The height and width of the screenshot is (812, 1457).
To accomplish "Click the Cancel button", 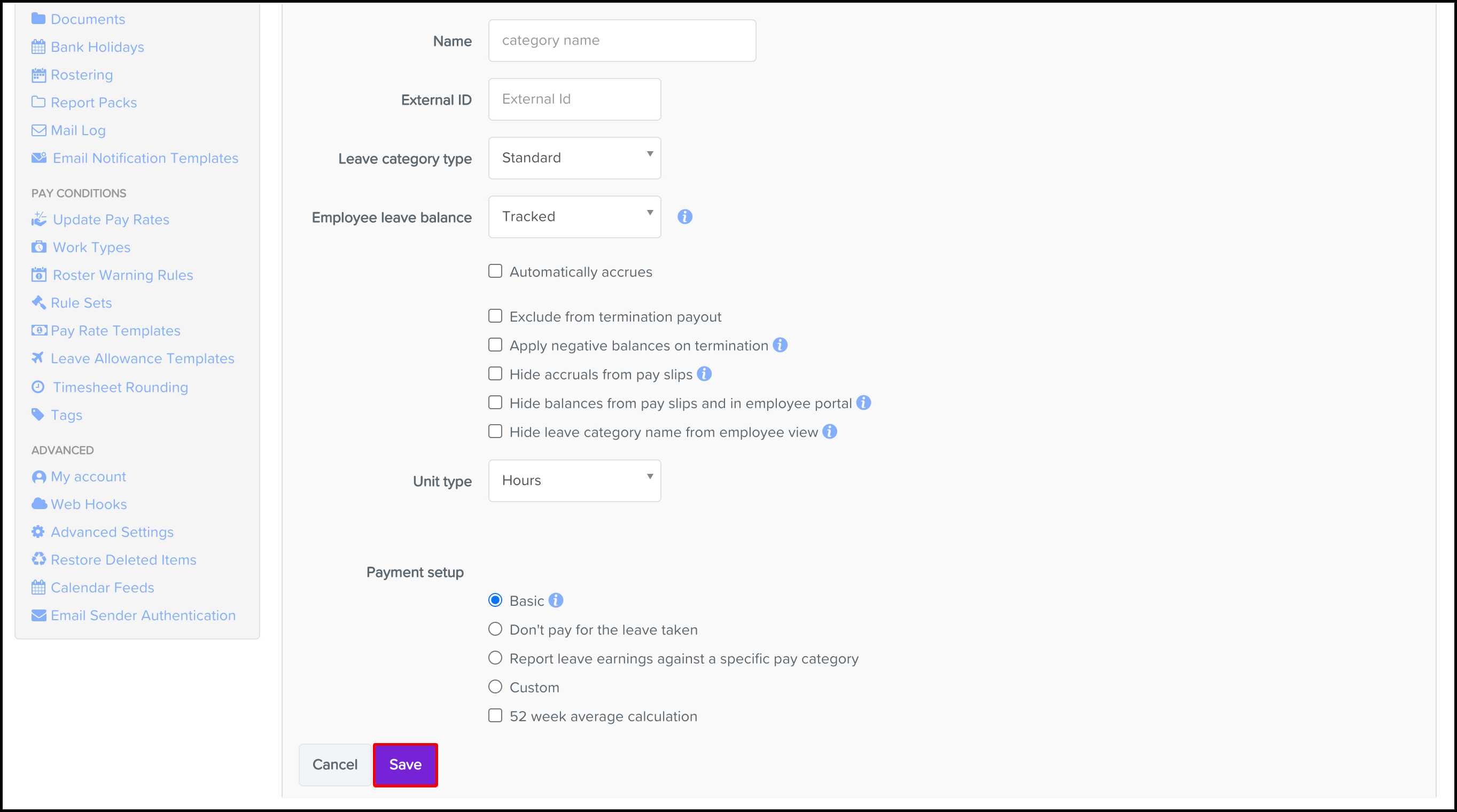I will (x=335, y=764).
